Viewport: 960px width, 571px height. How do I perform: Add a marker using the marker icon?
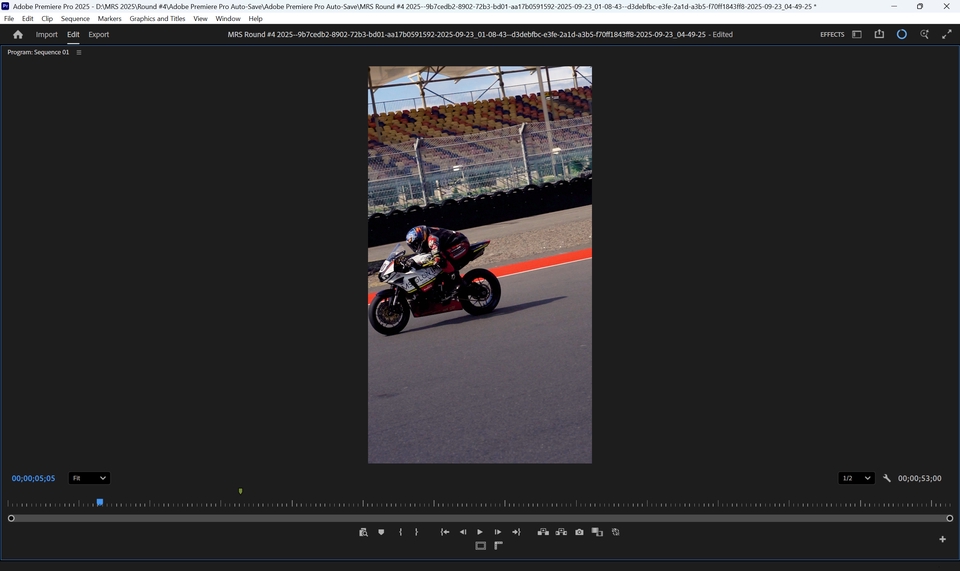(381, 532)
